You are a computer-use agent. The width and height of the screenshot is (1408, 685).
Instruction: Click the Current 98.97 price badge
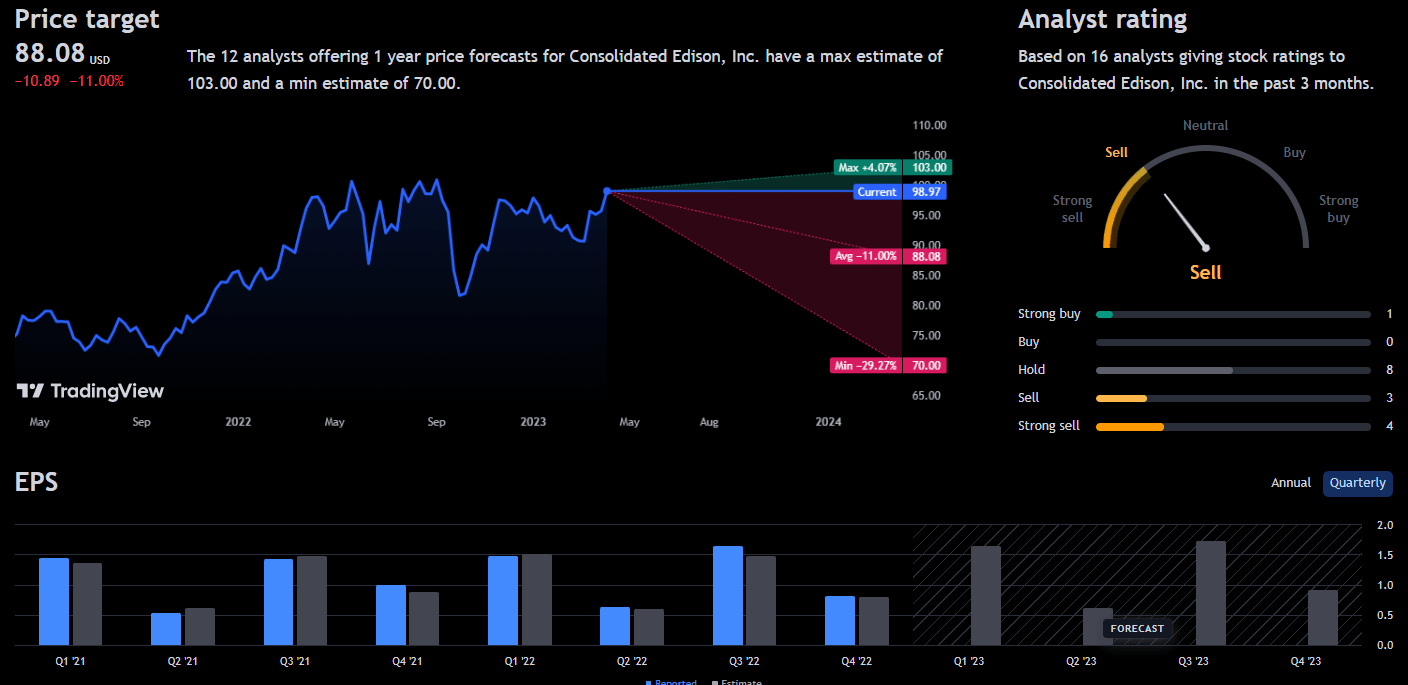click(877, 191)
